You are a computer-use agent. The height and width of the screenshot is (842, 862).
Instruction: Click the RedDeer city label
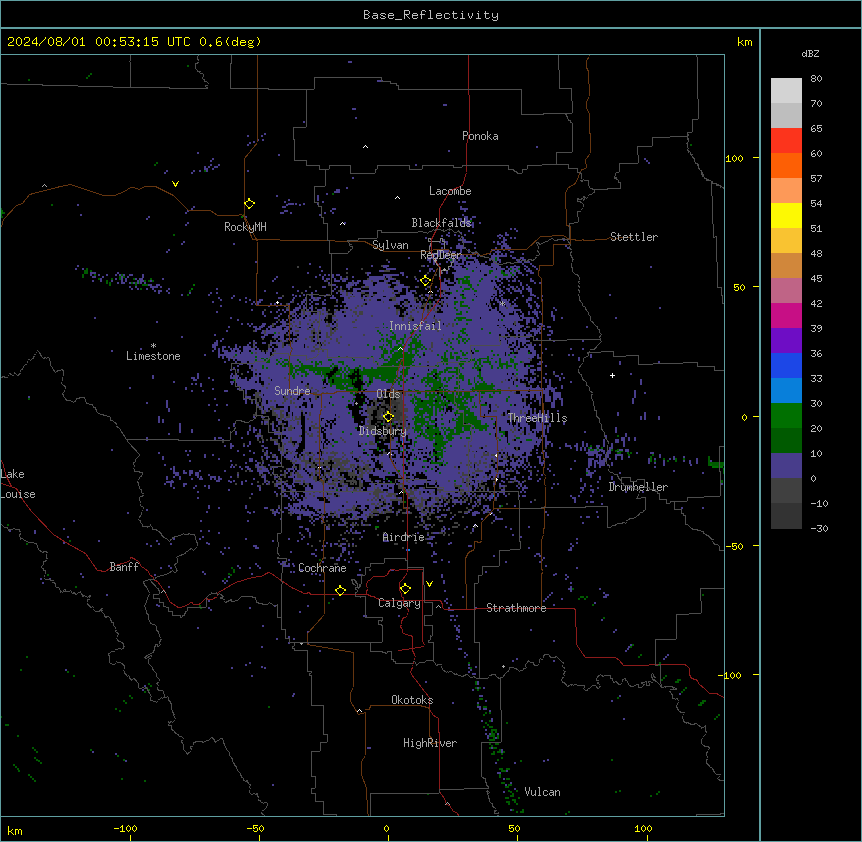(440, 255)
